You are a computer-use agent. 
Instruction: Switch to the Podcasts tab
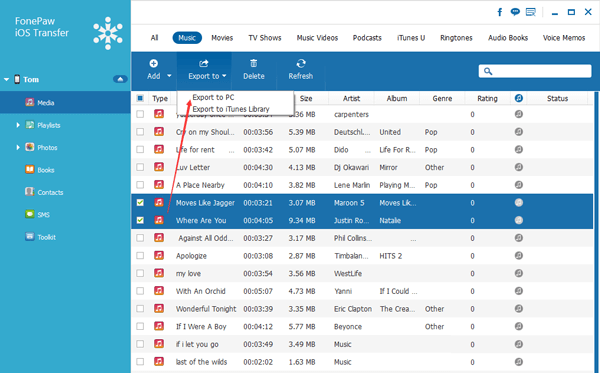367,37
